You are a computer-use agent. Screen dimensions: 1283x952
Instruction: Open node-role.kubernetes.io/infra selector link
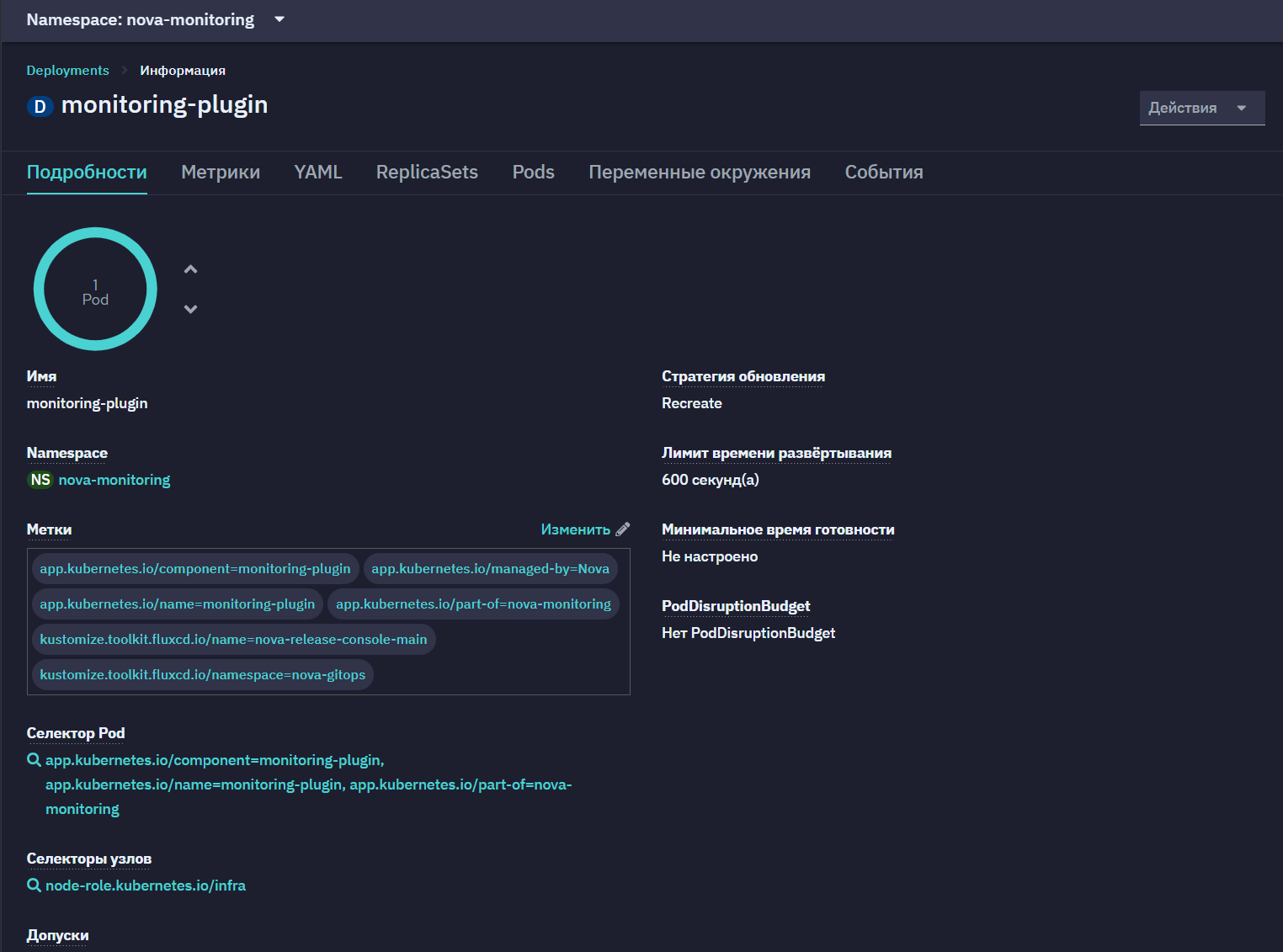(146, 886)
